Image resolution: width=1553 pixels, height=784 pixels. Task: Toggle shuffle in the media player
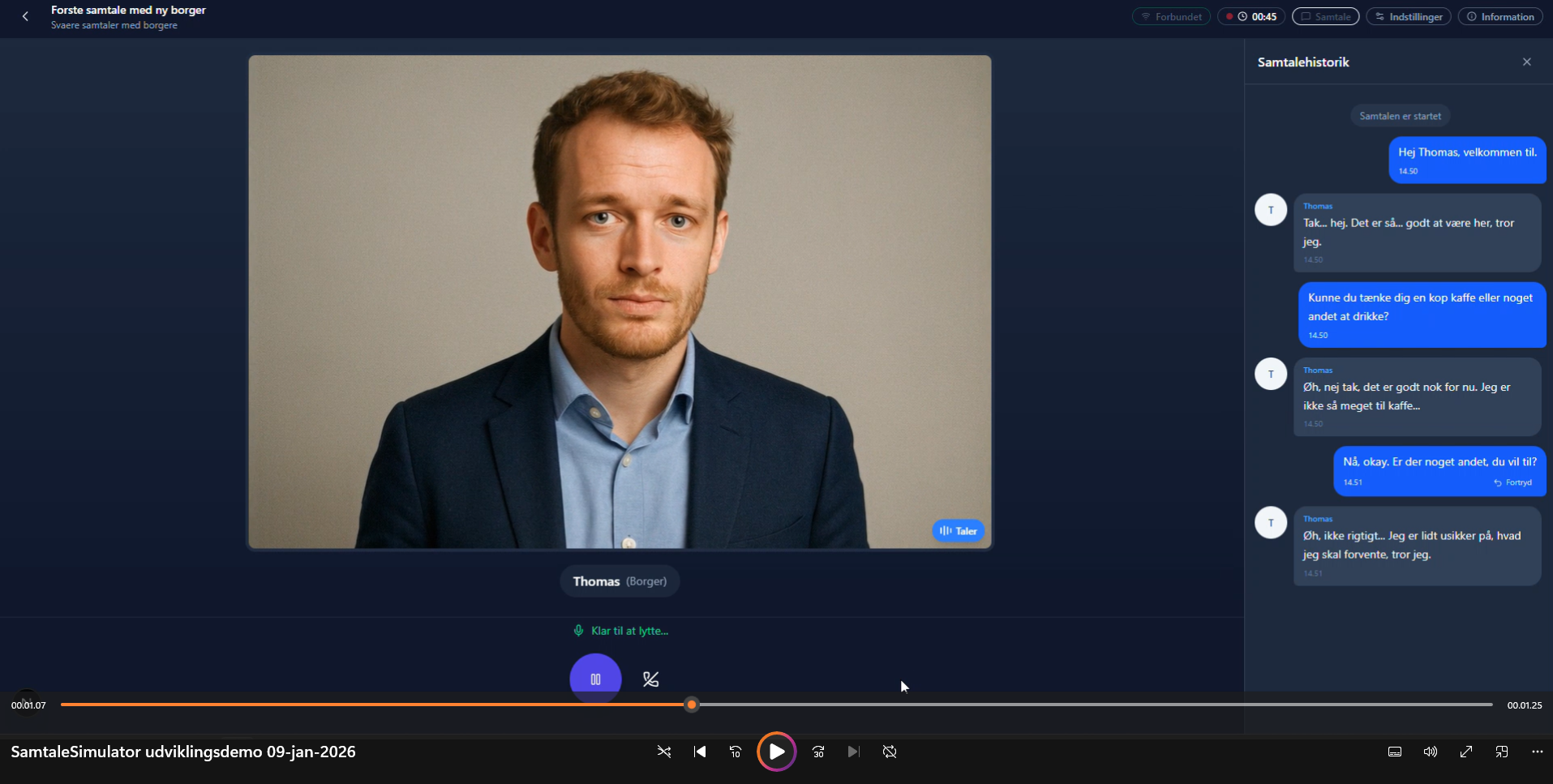click(664, 752)
